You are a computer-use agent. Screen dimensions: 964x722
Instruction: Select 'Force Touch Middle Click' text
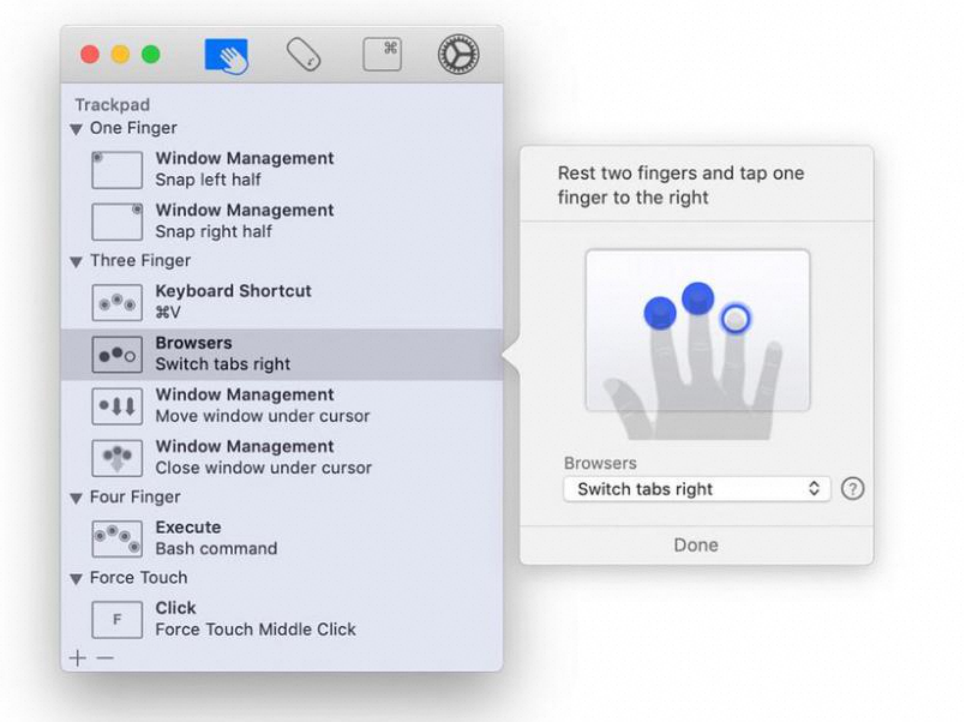(x=255, y=629)
